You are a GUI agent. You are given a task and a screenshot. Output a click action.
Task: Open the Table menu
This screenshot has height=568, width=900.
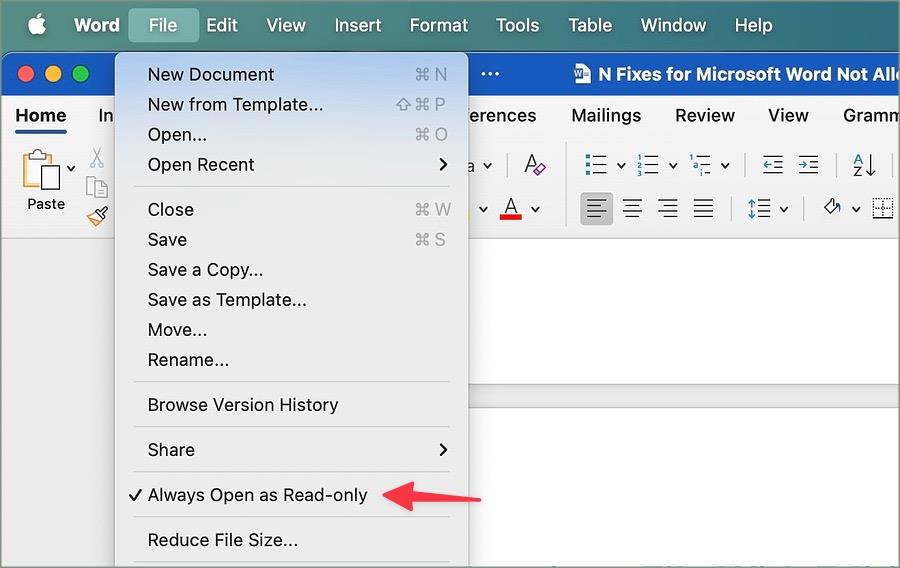tap(590, 25)
